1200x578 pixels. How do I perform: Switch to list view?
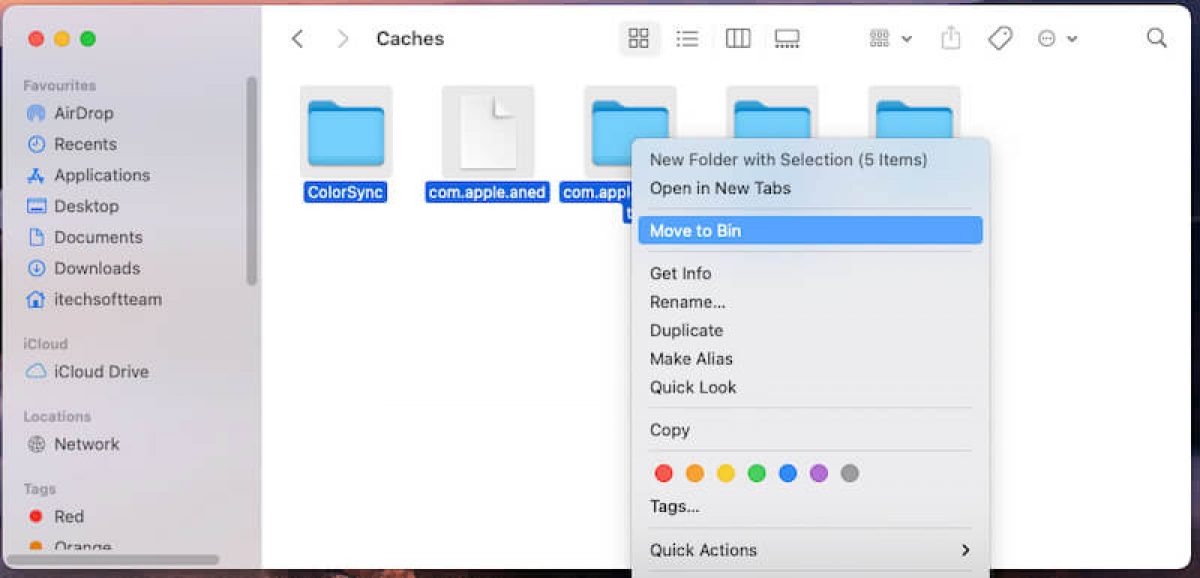click(x=688, y=38)
